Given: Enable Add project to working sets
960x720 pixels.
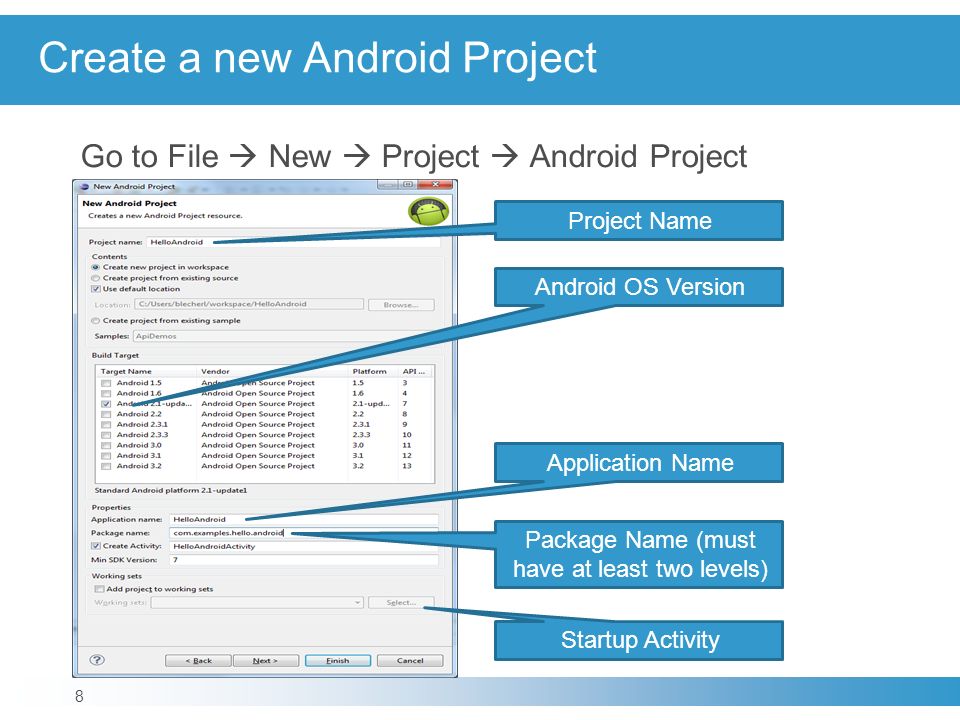Looking at the screenshot, I should [x=99, y=589].
